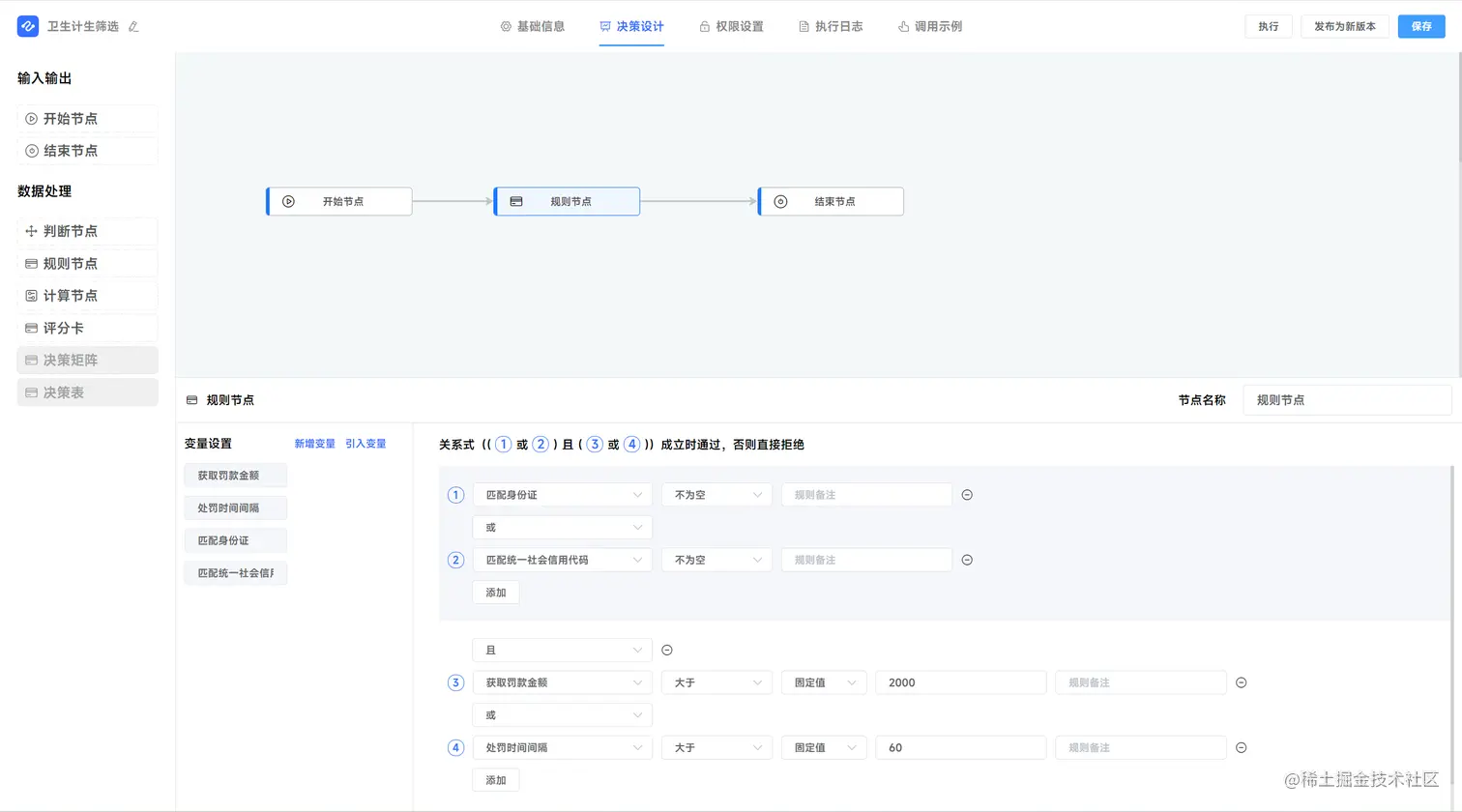Click the 节点名称 input containing 规则节点
The width and height of the screenshot is (1462, 812).
tap(1347, 399)
